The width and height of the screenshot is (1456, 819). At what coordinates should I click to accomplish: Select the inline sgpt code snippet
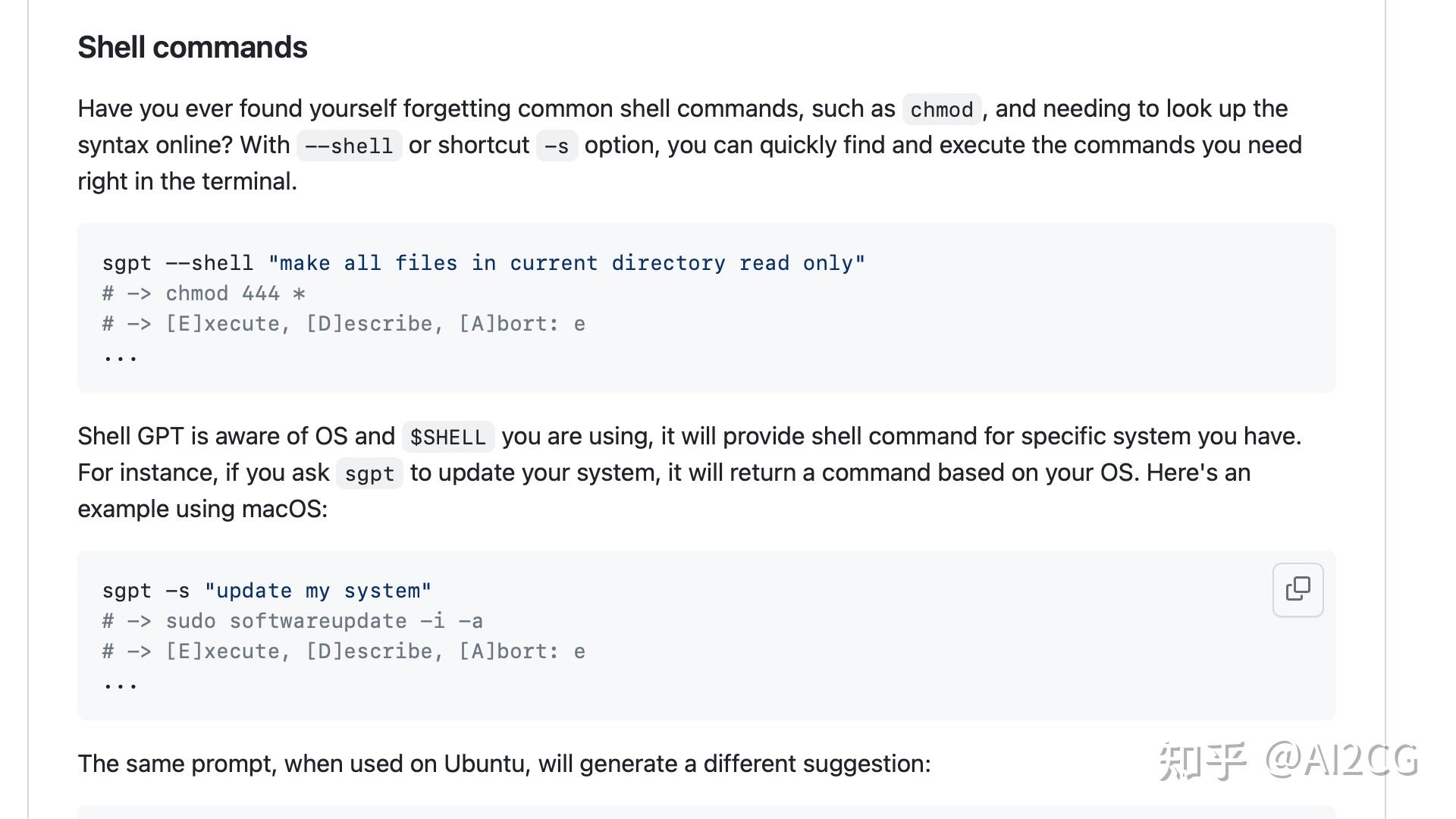[369, 473]
